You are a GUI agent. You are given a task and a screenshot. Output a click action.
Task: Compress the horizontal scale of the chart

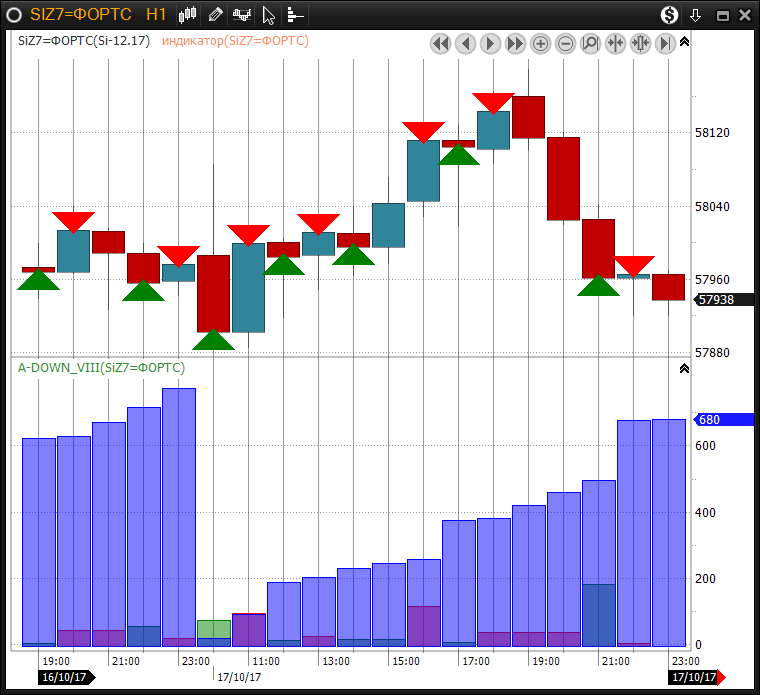tap(615, 43)
